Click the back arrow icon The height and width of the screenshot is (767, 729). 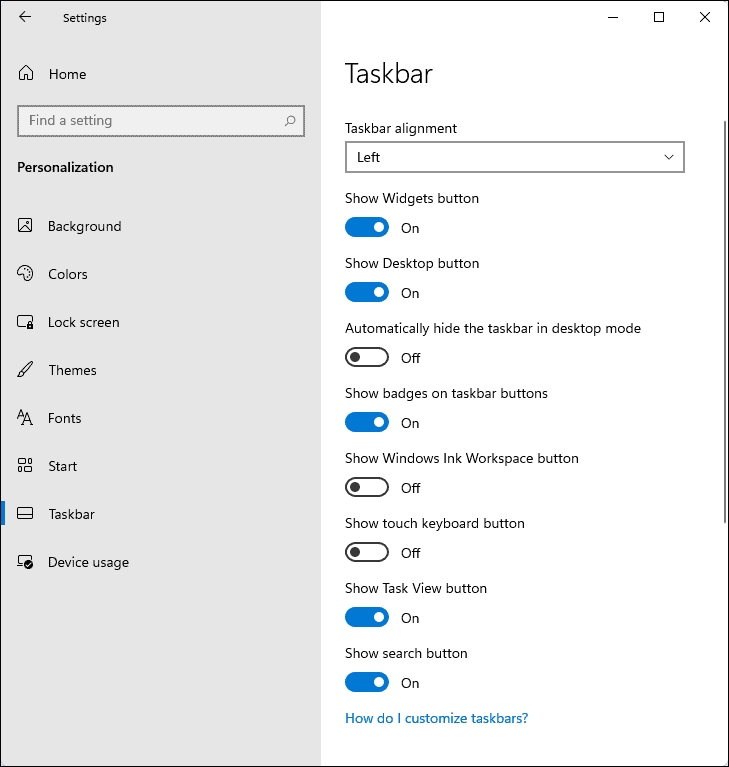click(25, 17)
